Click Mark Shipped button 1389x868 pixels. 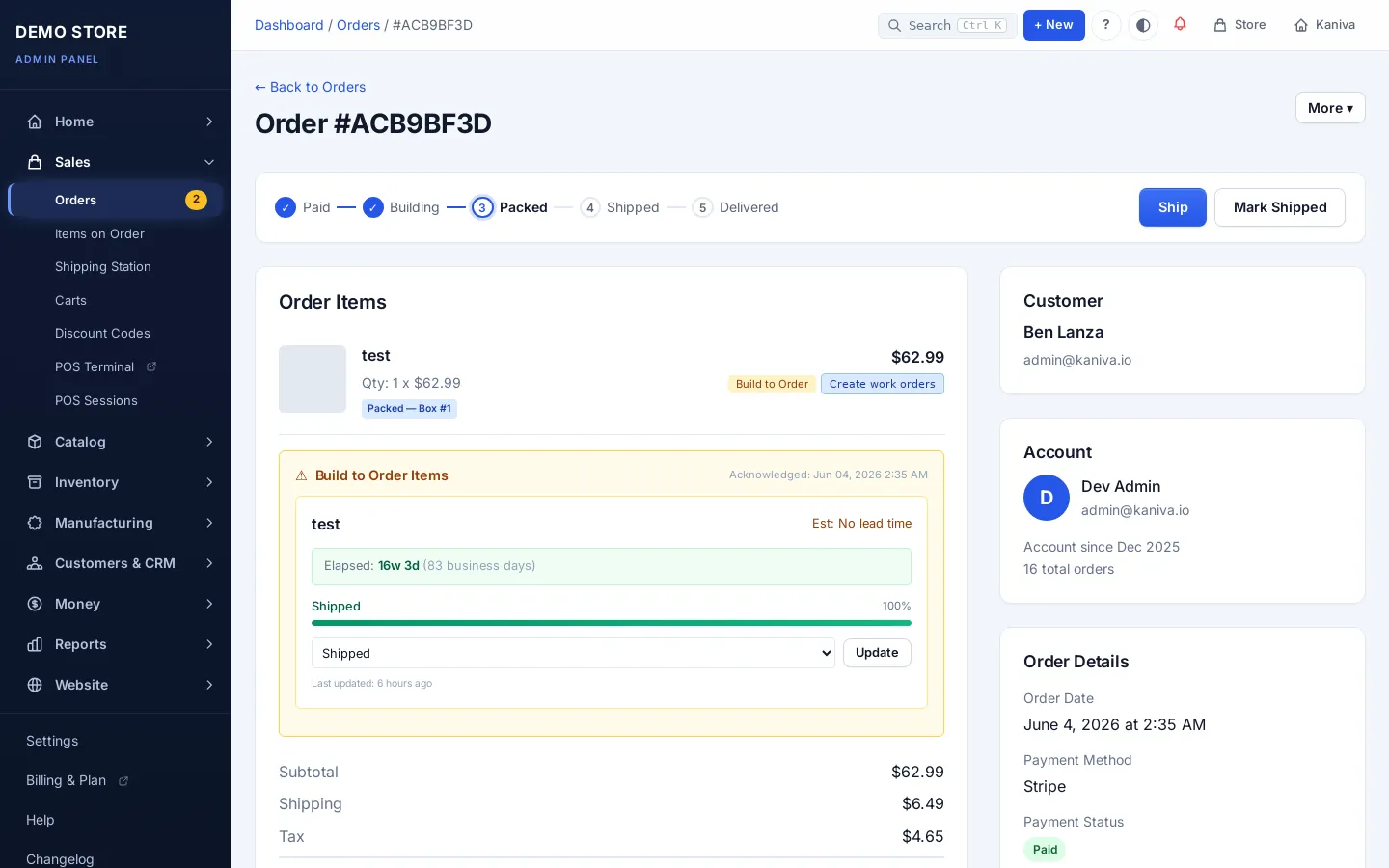(x=1280, y=207)
